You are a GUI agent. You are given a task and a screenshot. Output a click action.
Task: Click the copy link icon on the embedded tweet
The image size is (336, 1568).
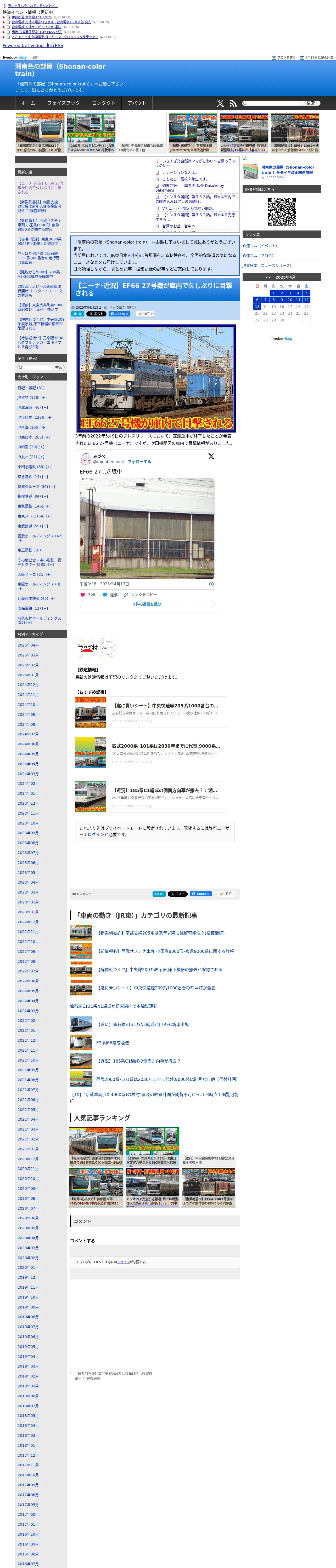point(126,595)
